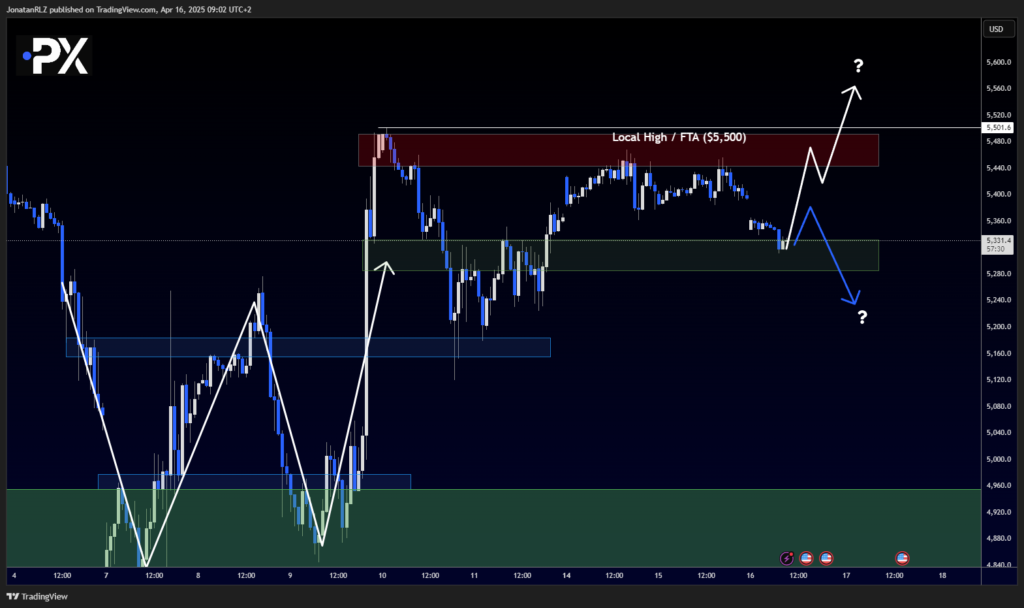Click date 9 on the time axis

290,575
